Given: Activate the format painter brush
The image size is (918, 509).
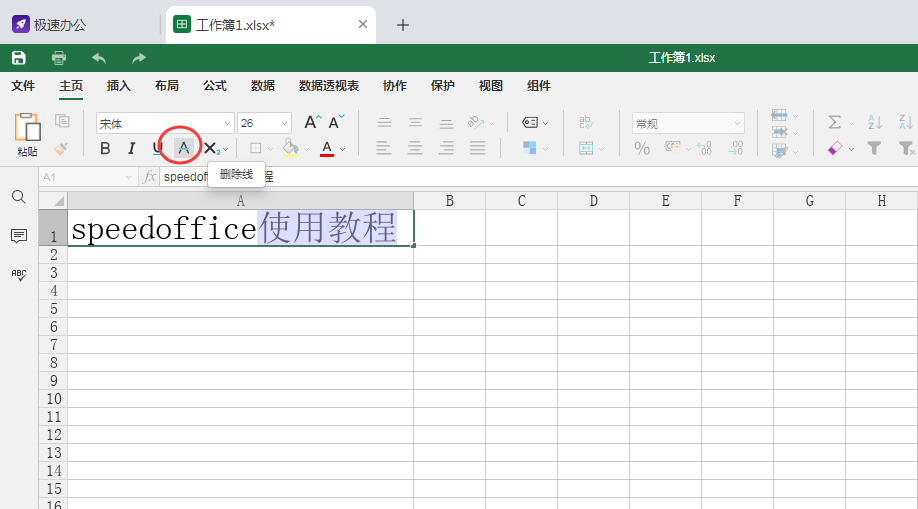Looking at the screenshot, I should [61, 149].
